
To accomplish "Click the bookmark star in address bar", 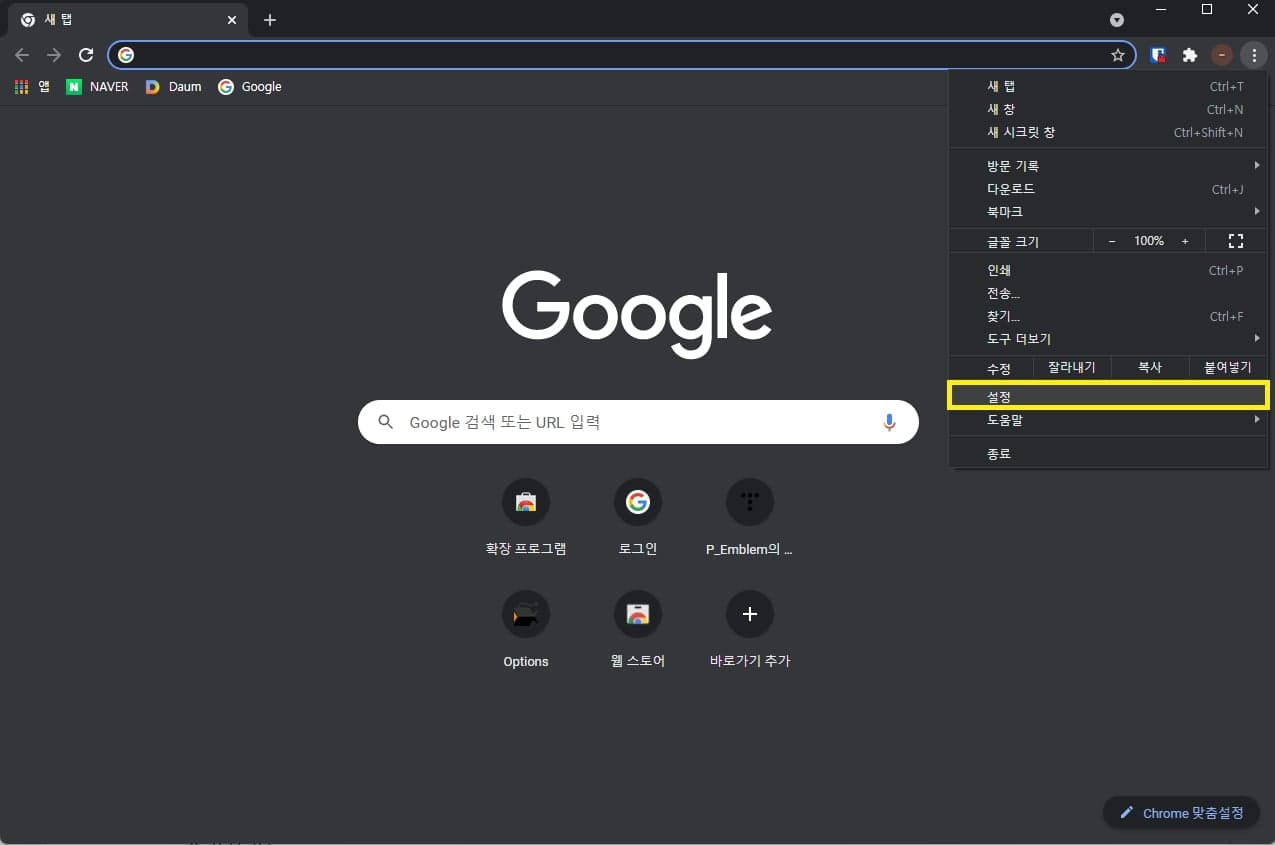I will tap(1117, 55).
